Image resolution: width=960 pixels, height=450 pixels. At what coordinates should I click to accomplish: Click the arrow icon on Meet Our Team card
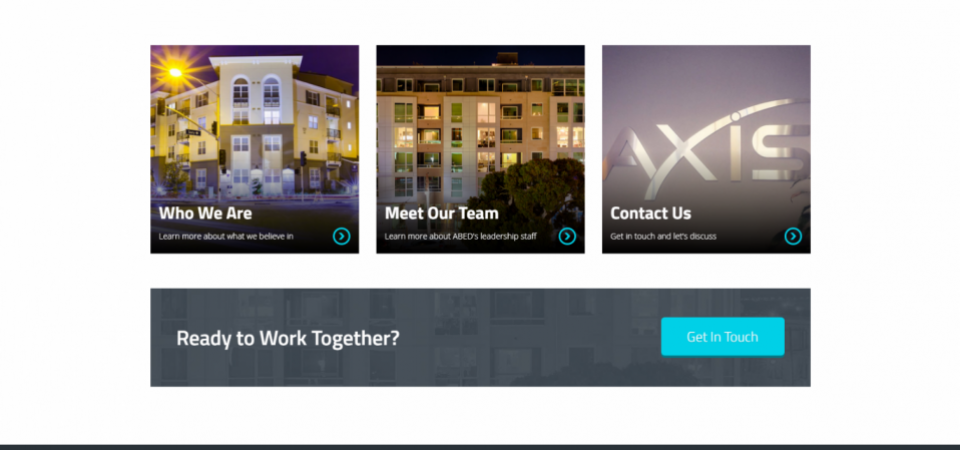[567, 236]
